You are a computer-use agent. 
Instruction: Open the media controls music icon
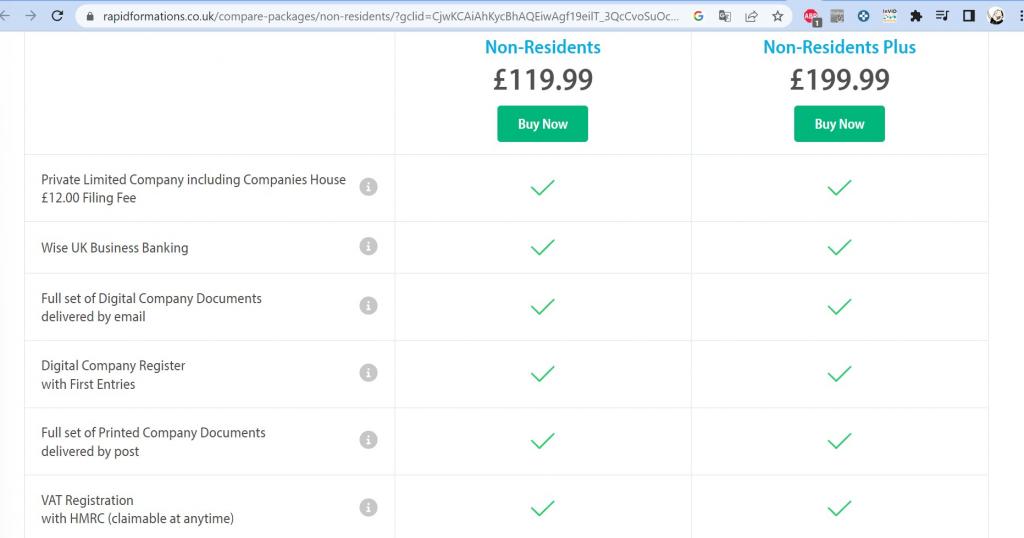pos(941,16)
